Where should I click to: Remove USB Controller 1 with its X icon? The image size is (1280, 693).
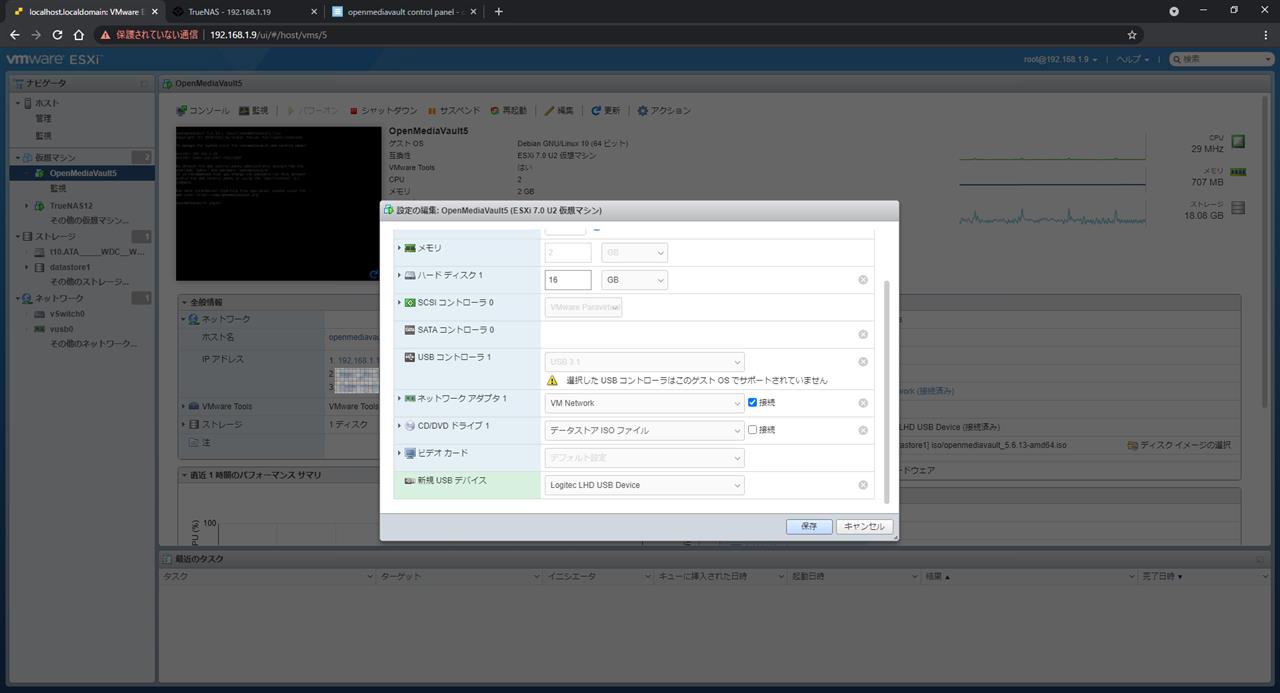click(863, 362)
